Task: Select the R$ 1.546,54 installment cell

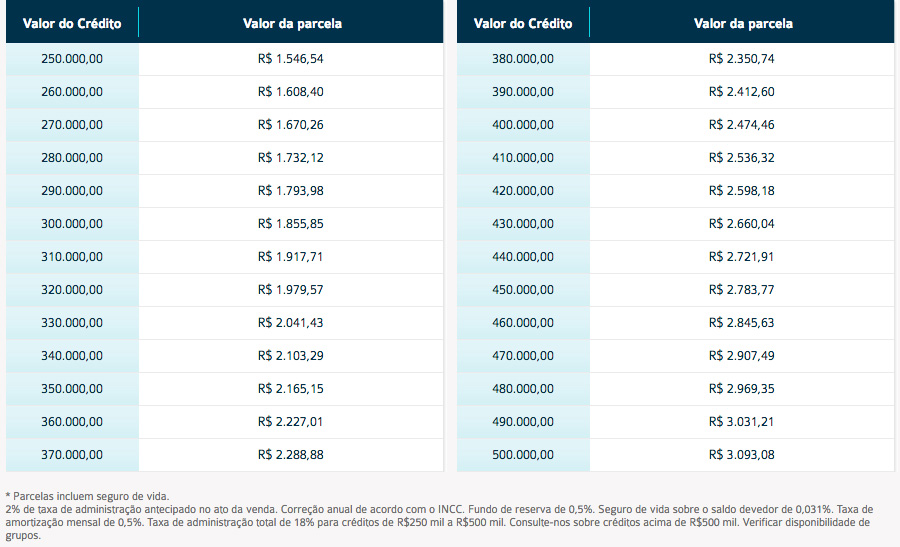Action: (x=290, y=59)
